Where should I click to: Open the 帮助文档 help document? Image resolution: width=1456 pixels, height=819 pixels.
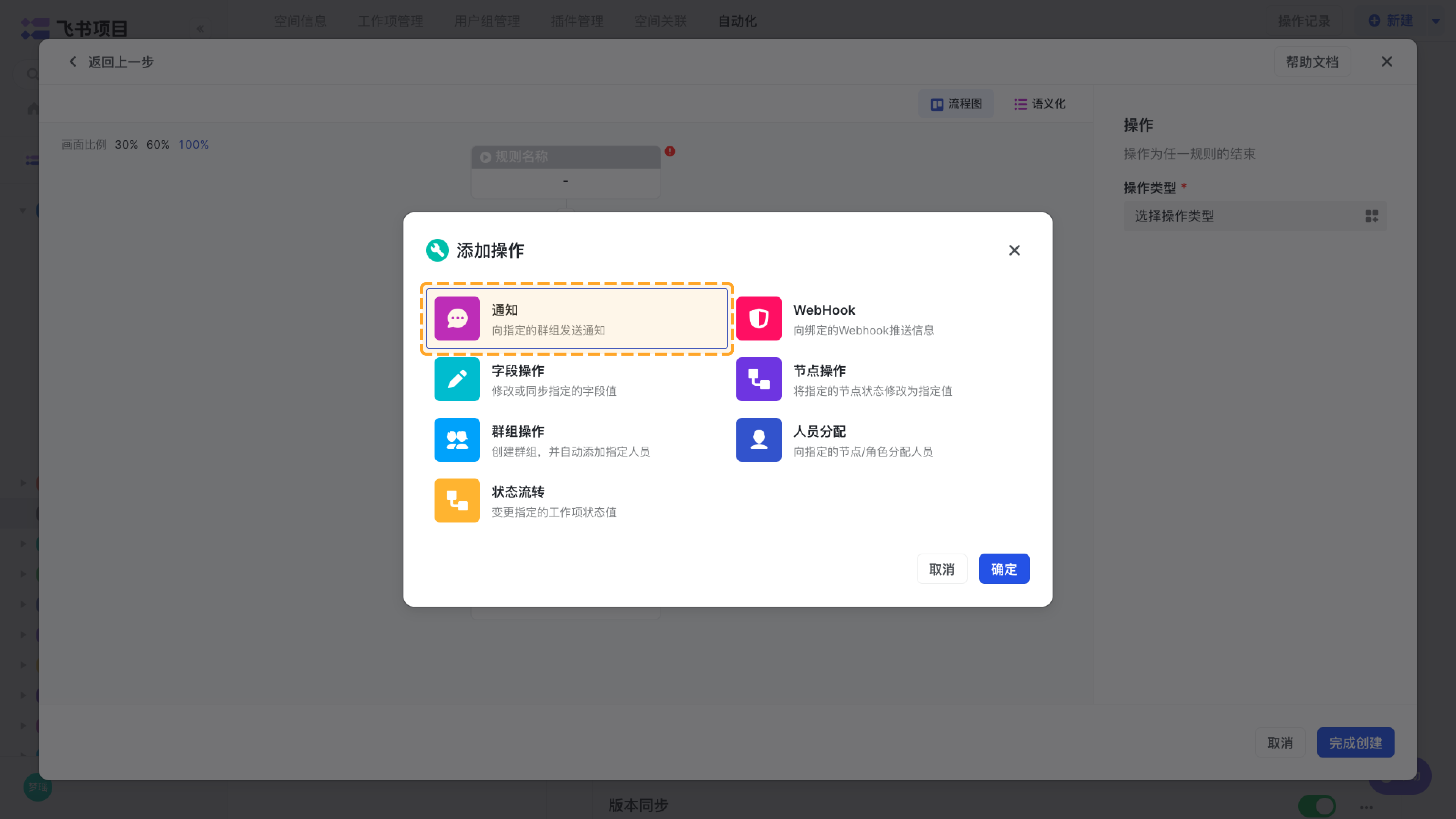(1312, 61)
